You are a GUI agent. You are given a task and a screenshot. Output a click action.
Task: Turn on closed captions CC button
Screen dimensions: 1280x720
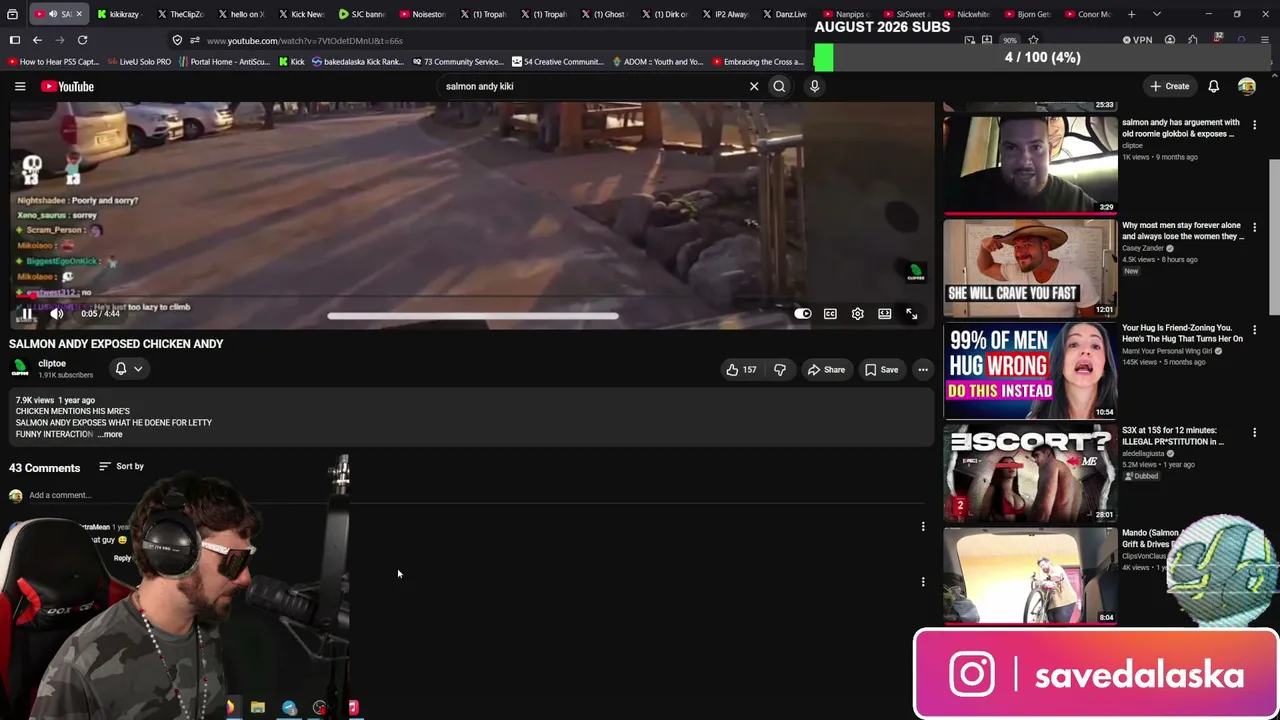(830, 314)
